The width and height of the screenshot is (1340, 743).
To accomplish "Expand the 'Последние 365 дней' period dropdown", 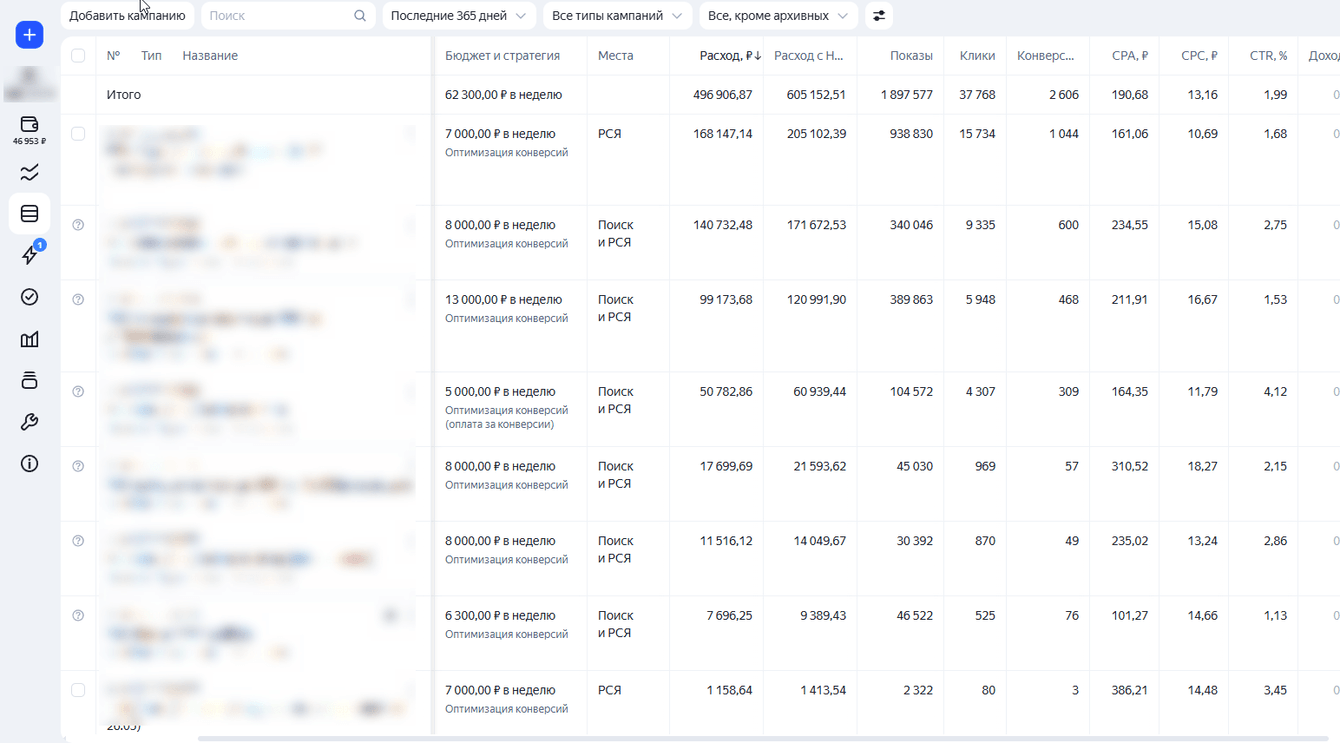I will 458,16.
